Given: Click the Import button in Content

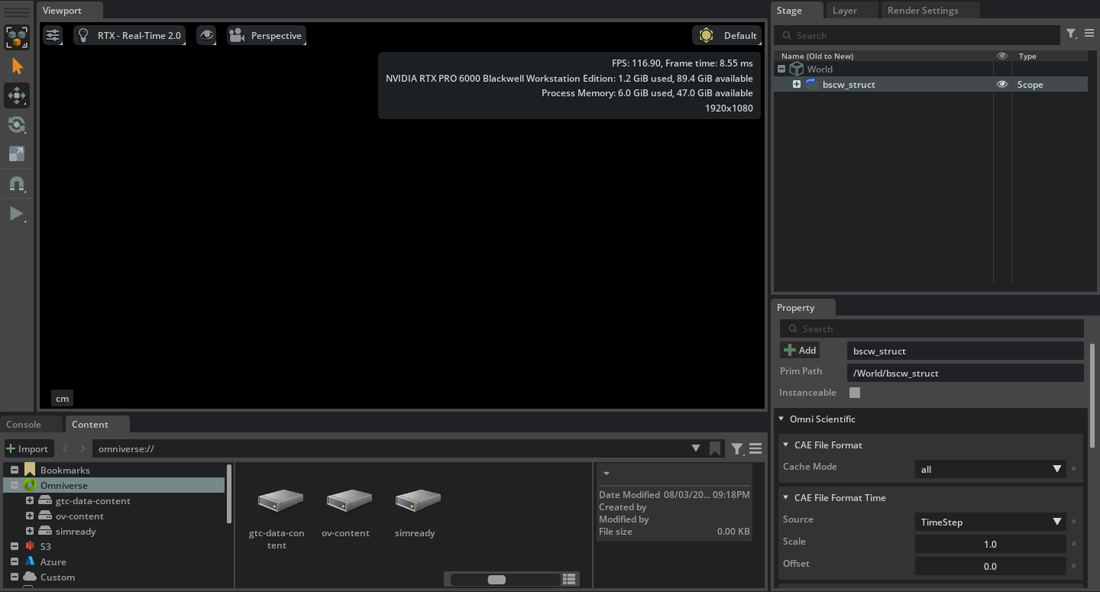Looking at the screenshot, I should point(28,449).
